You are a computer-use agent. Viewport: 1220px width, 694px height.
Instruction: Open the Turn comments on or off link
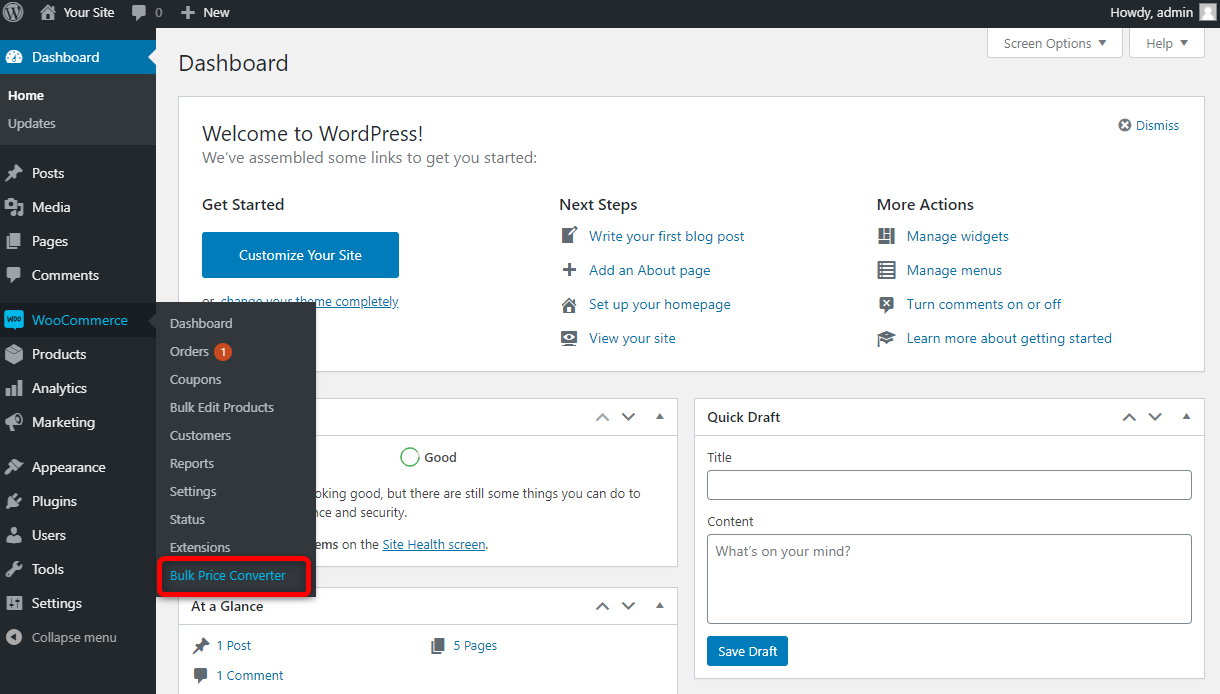(x=984, y=304)
